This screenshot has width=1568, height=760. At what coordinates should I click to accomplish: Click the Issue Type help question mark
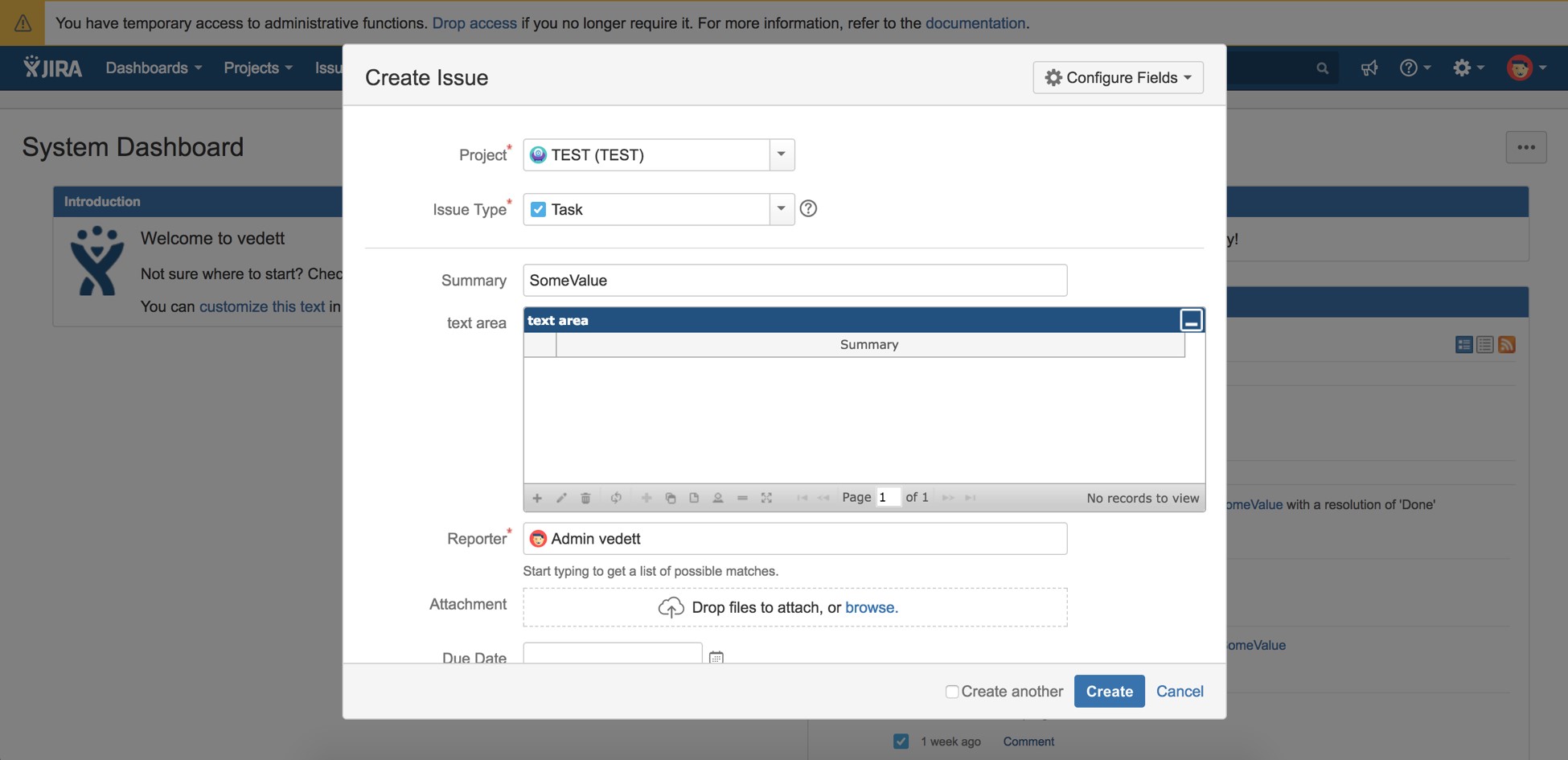click(808, 208)
